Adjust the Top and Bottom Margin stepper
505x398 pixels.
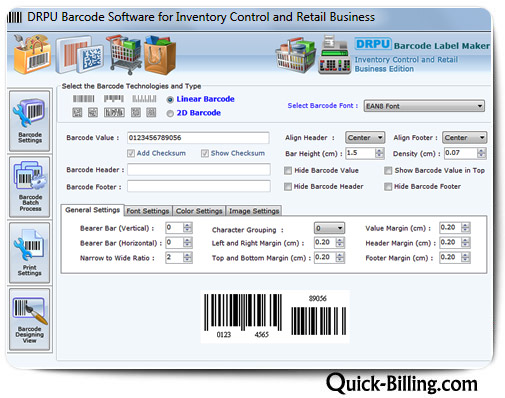[x=340, y=257]
